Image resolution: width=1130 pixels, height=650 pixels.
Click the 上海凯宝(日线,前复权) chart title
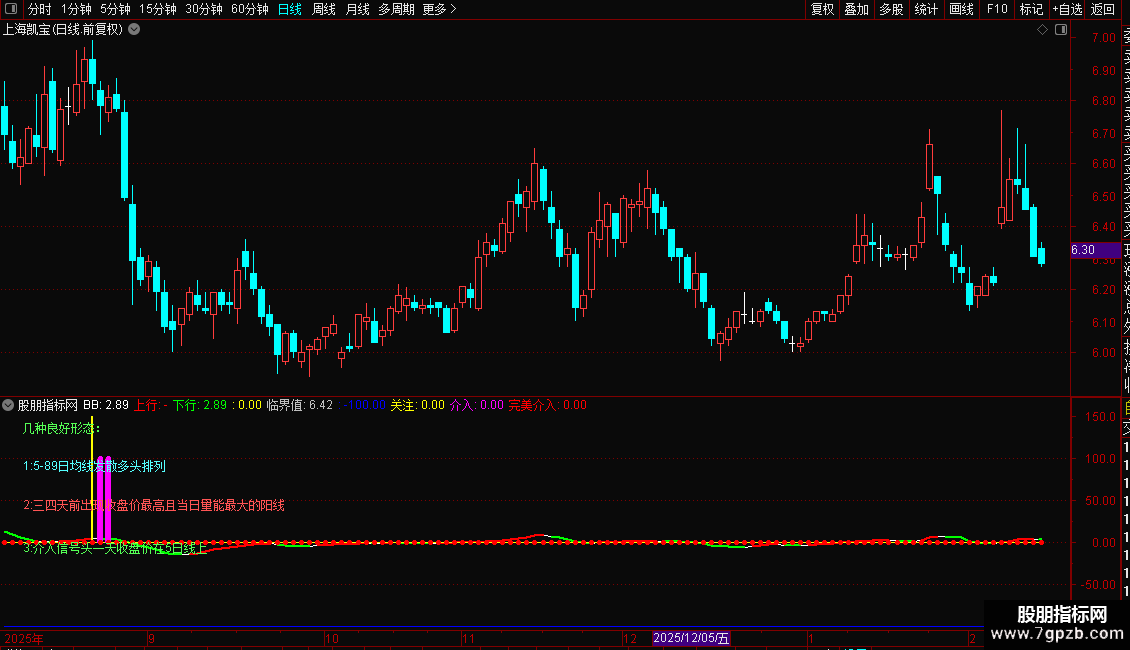[63, 30]
